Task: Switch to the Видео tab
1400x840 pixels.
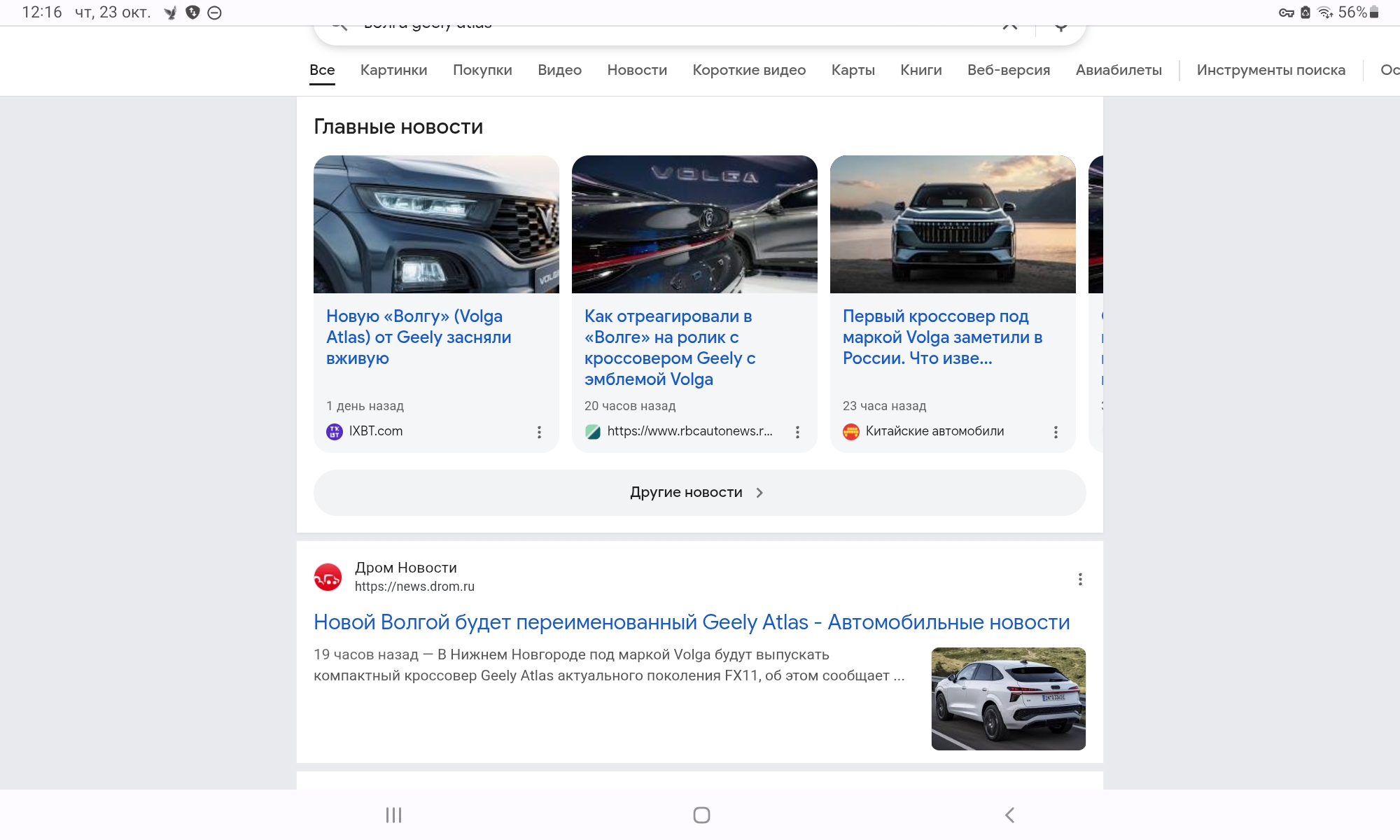Action: pos(559,70)
